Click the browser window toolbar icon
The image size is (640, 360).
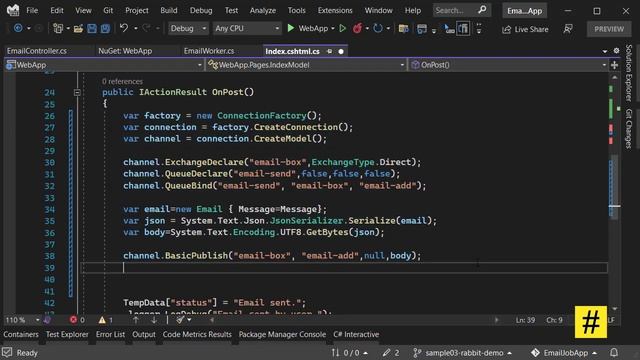(422, 29)
